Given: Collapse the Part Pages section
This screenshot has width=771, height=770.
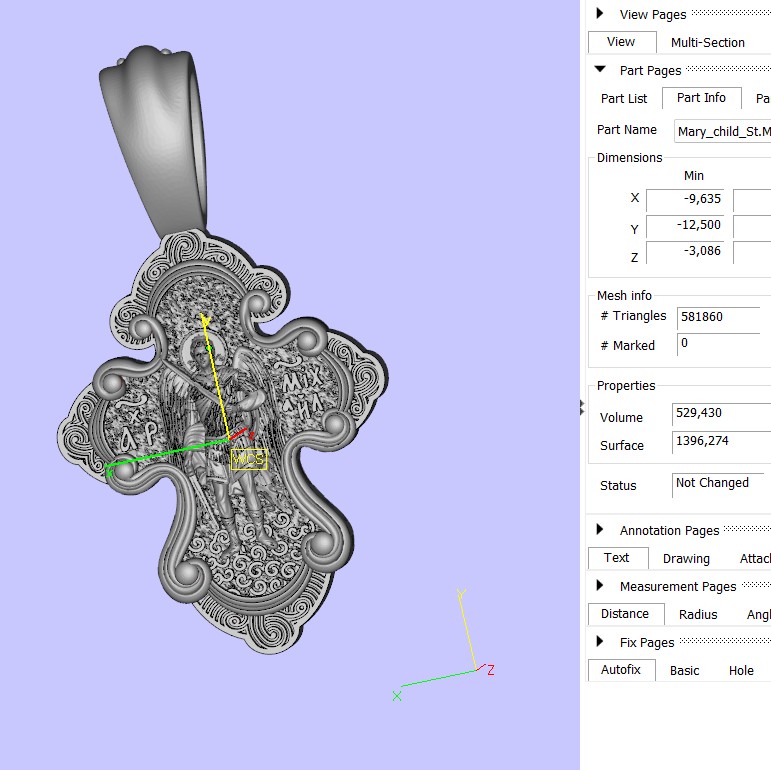Looking at the screenshot, I should (x=600, y=69).
